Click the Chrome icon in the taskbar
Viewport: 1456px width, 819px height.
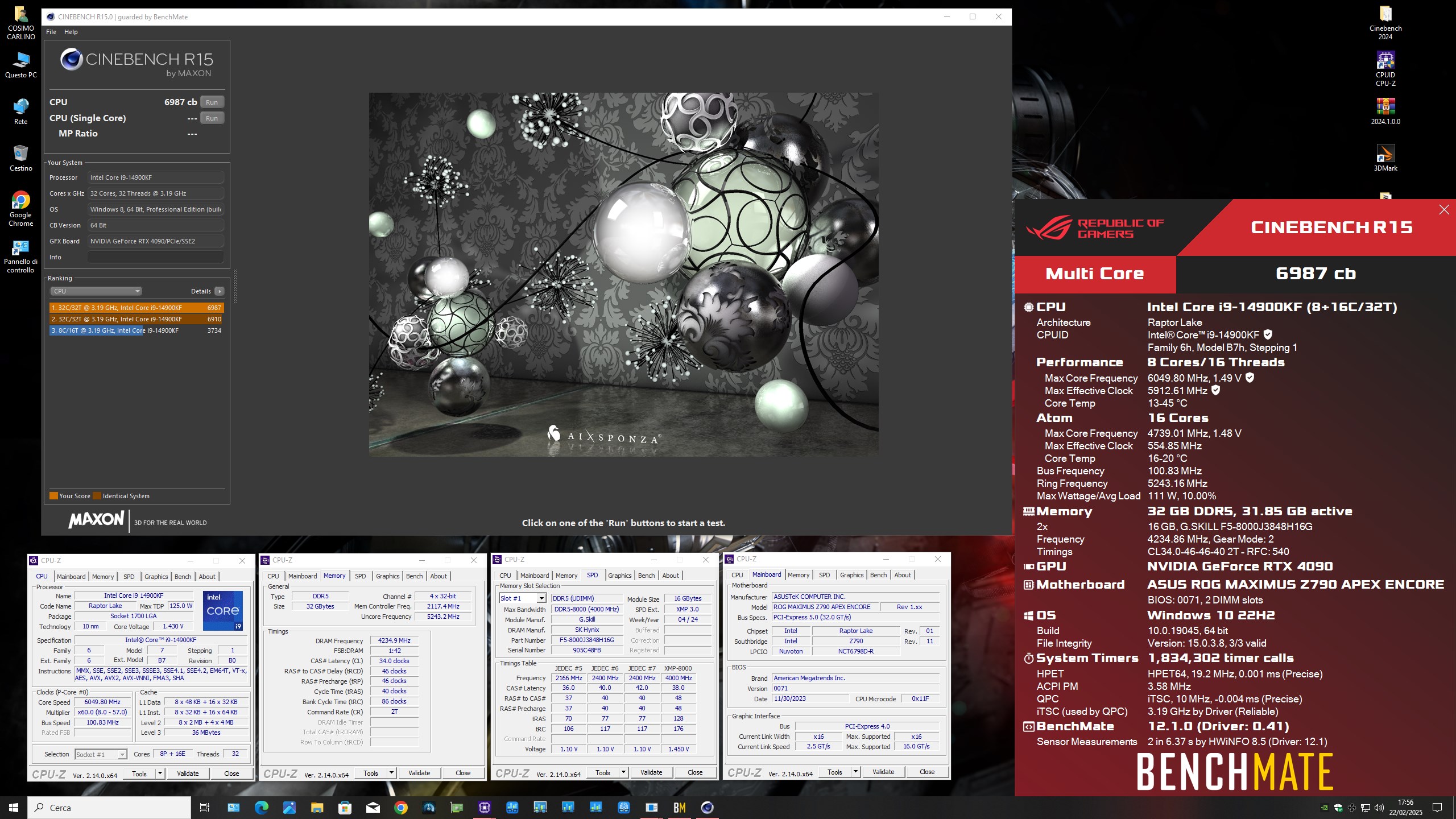400,808
